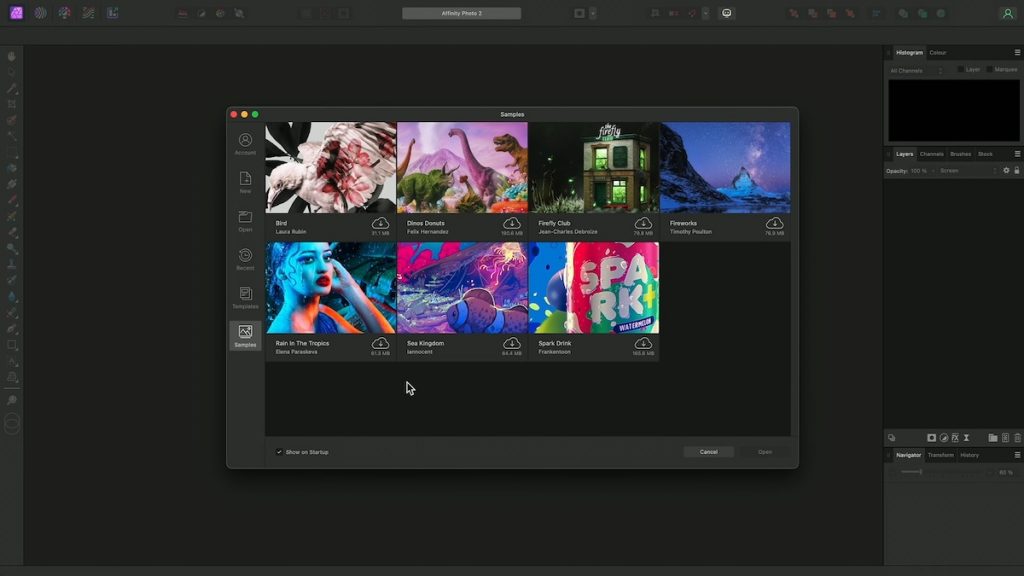Viewport: 1024px width, 576px height.
Task: Select the View hand tool
Action: (12, 57)
